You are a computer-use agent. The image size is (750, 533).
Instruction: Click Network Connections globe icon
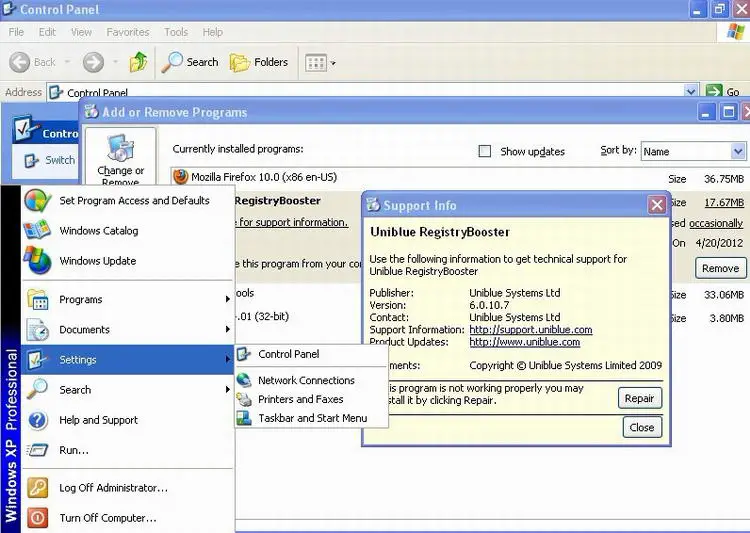click(244, 380)
